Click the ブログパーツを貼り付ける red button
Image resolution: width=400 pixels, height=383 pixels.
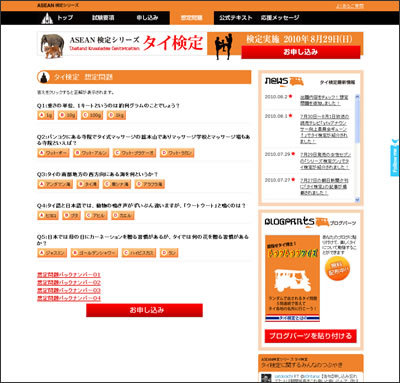click(311, 336)
